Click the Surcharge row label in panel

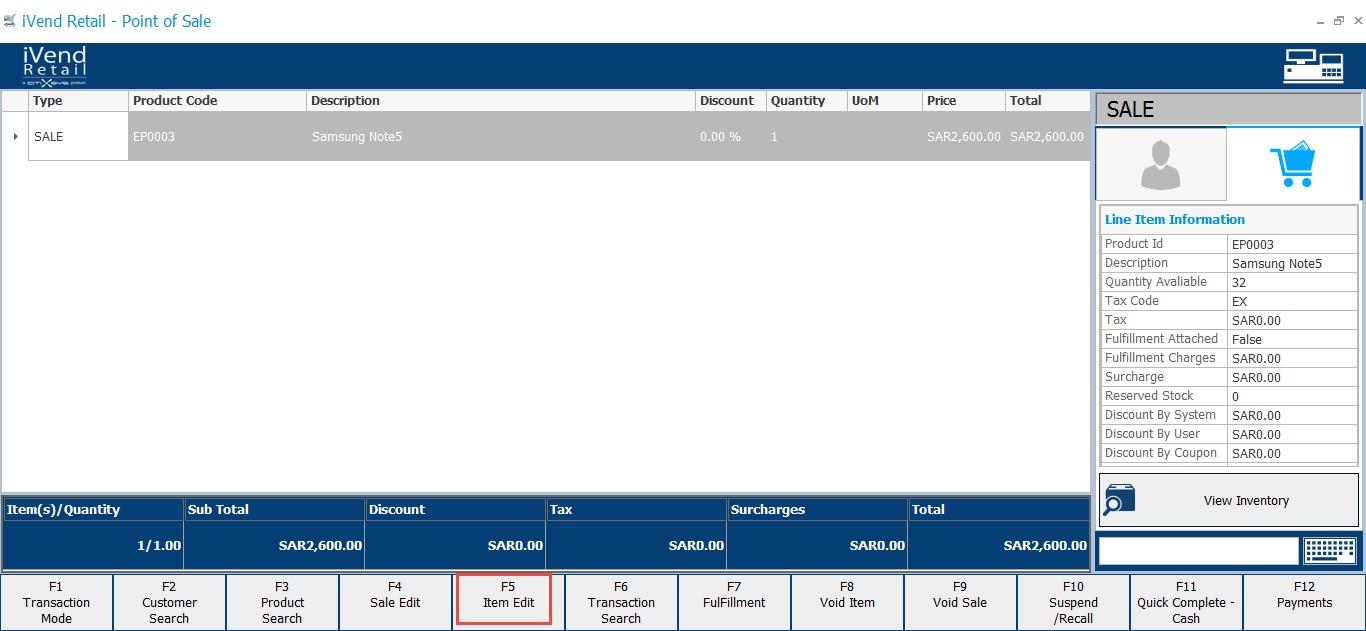pyautogui.click(x=1134, y=377)
